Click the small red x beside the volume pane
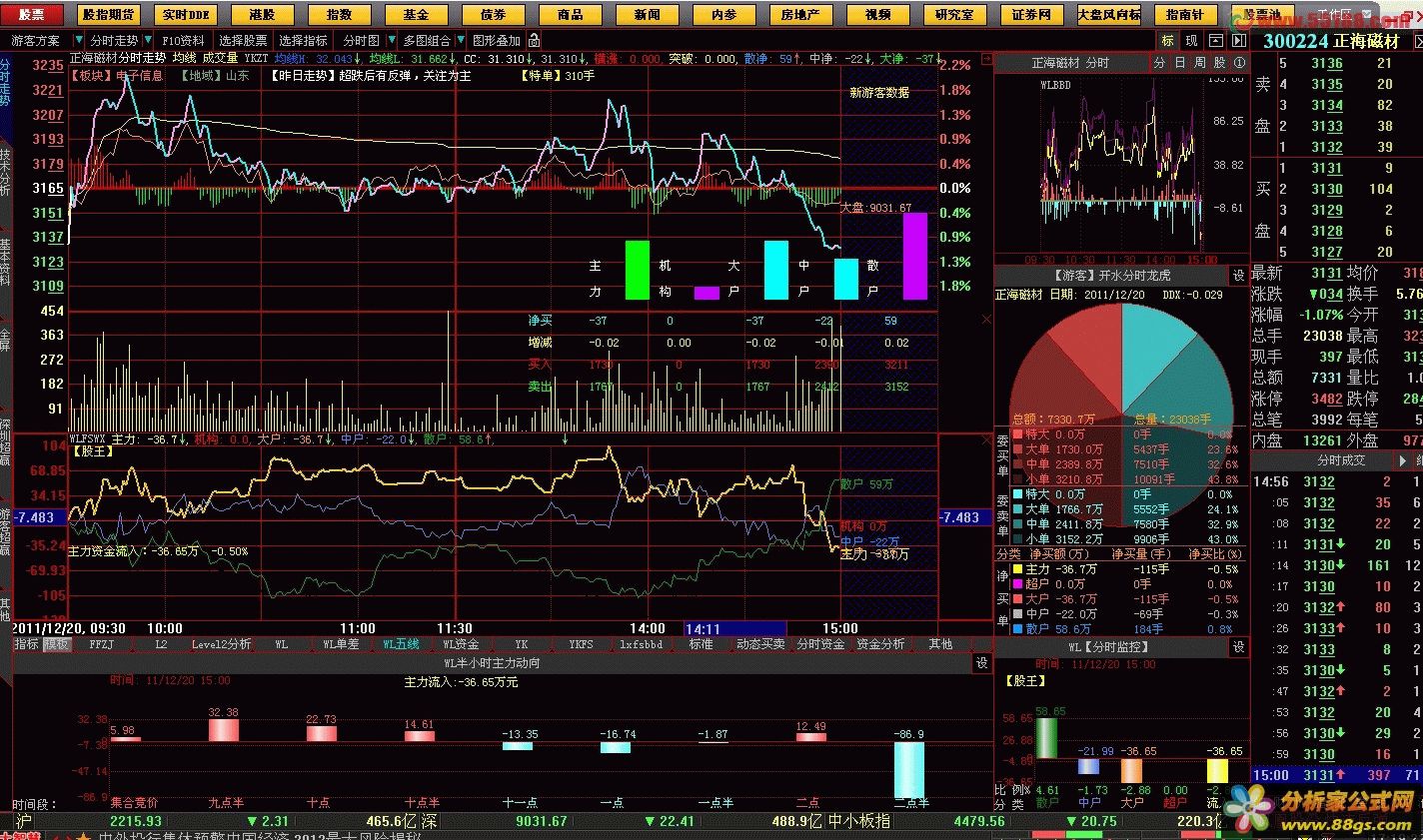Viewport: 1423px width, 840px height. point(986,320)
